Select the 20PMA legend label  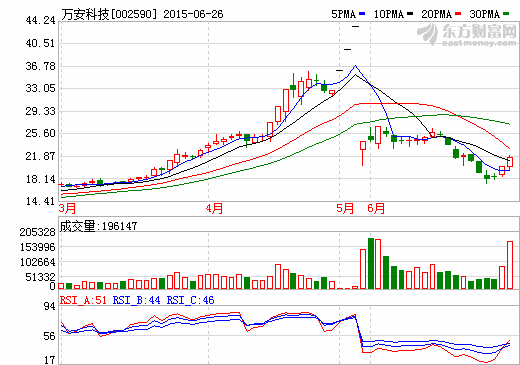[x=436, y=14]
